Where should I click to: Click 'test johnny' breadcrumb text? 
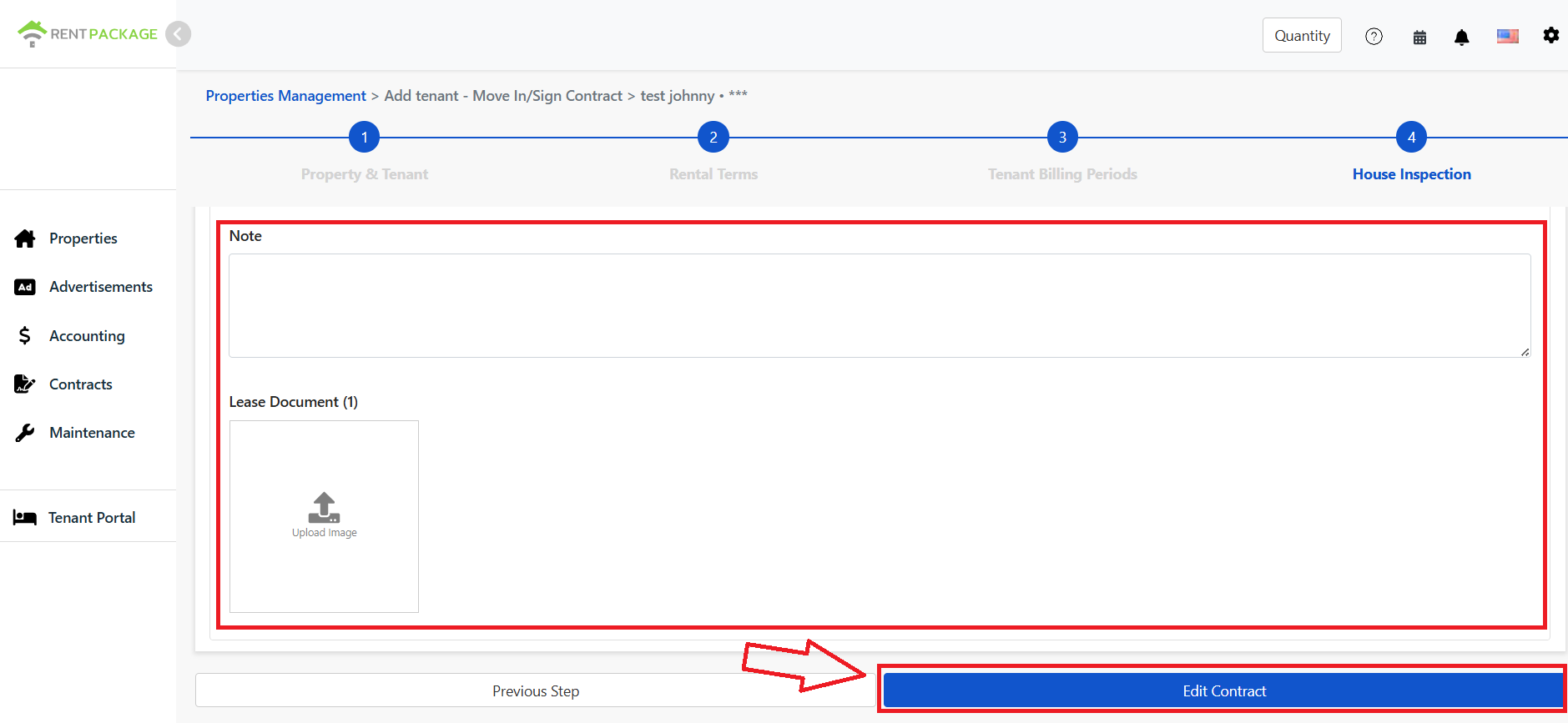pos(678,96)
